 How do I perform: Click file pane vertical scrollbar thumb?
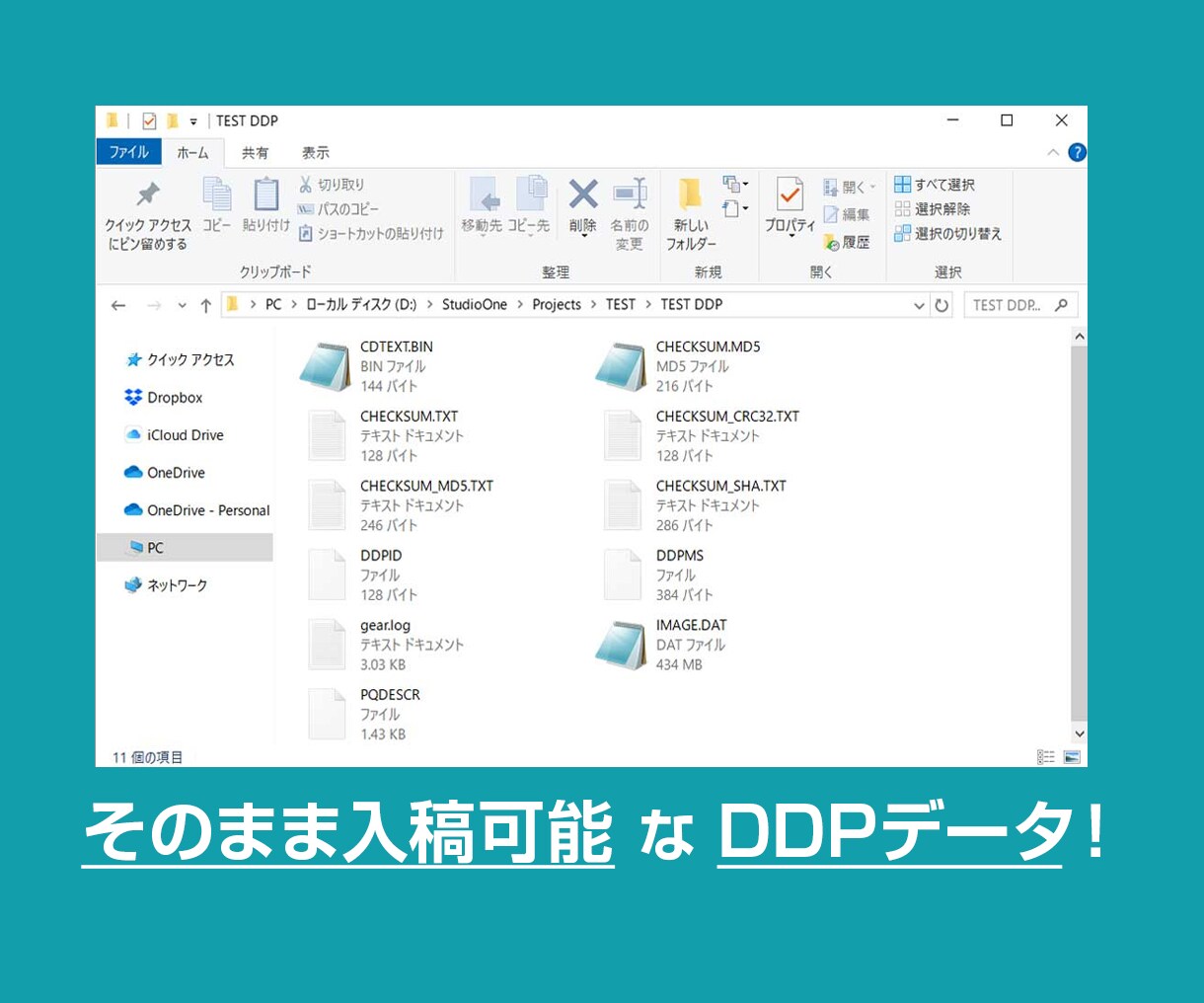click(x=1079, y=533)
